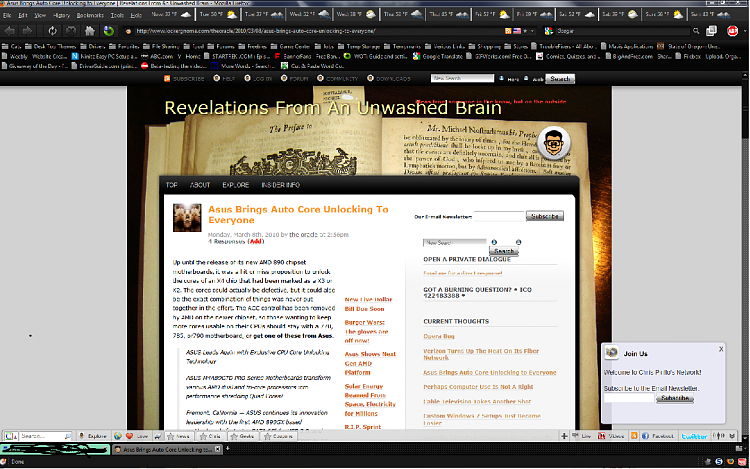This screenshot has width=750, height=469.
Task: Click the plus icon in the bottom toolbar
Action: click(x=564, y=436)
